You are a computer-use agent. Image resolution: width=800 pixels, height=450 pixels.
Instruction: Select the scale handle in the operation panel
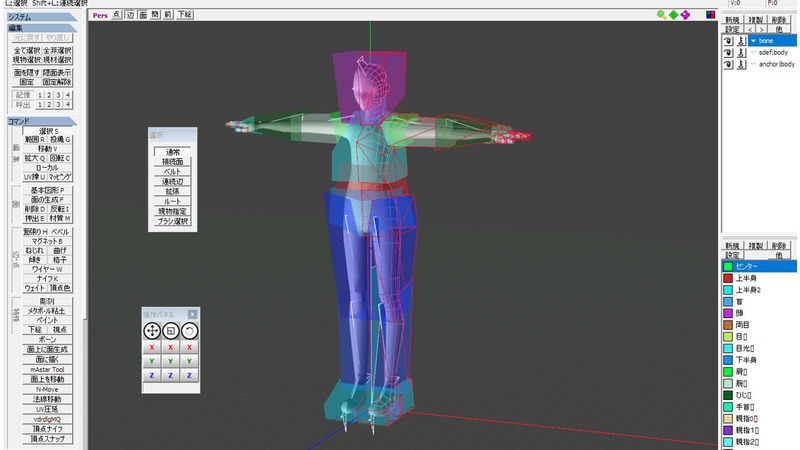coord(170,331)
